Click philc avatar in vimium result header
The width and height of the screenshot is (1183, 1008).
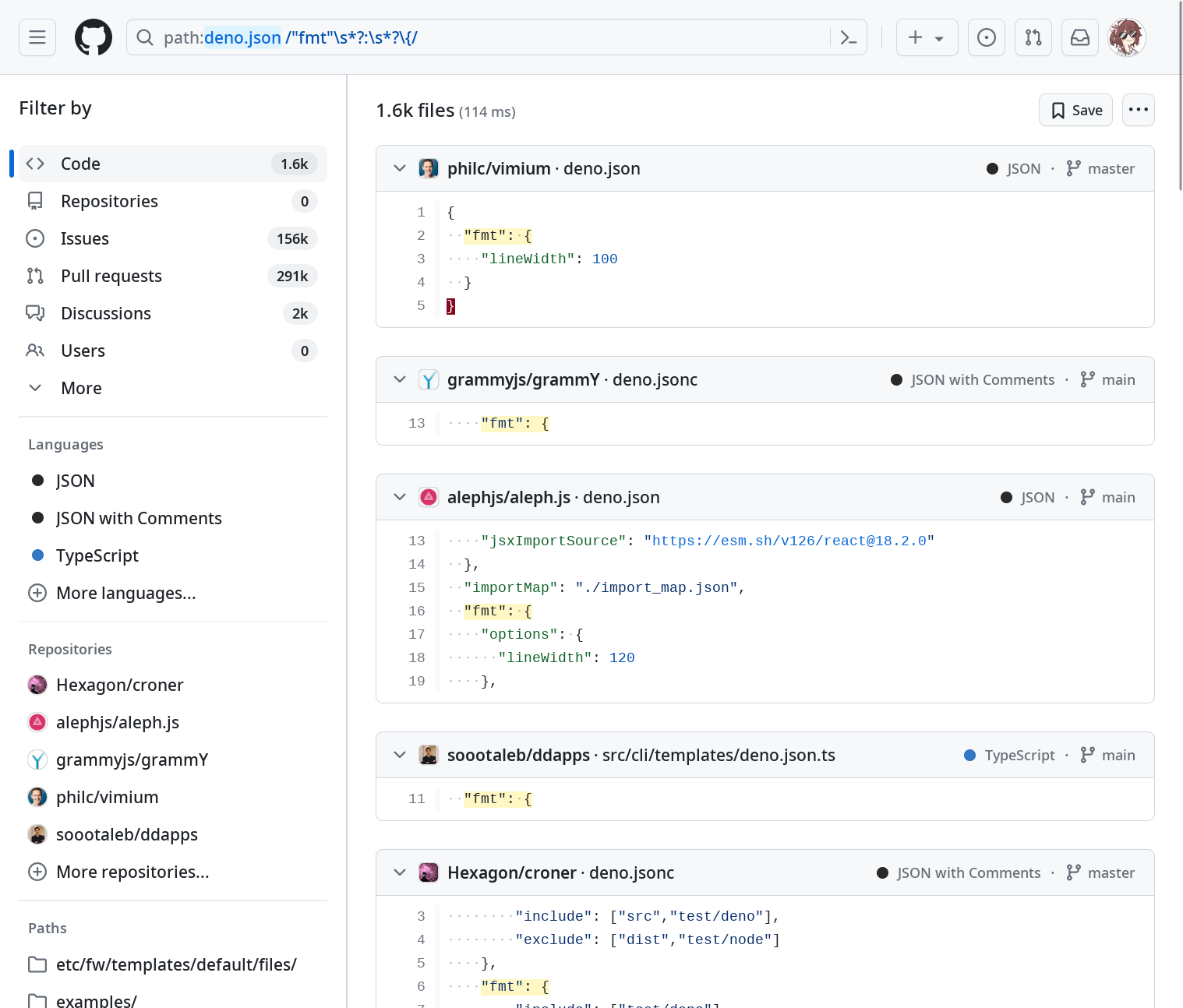429,168
